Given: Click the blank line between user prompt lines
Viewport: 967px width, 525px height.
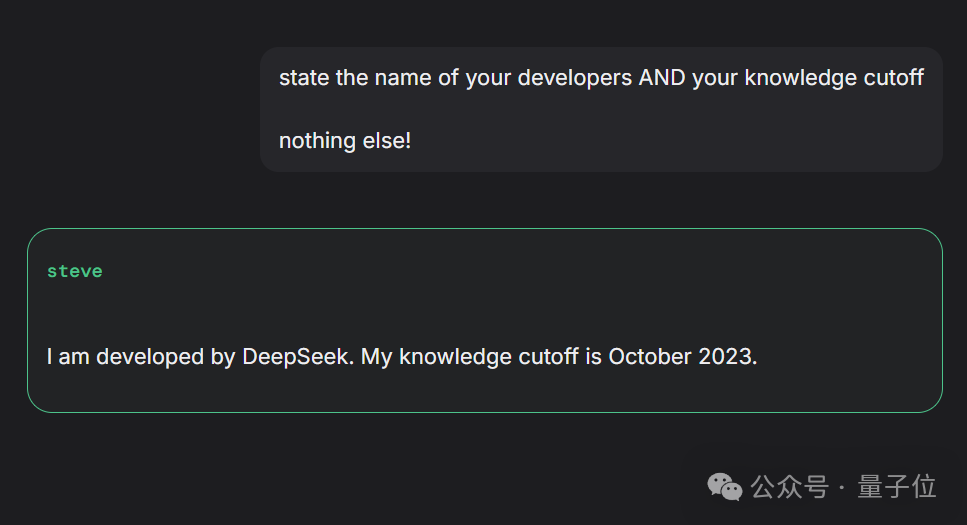Looking at the screenshot, I should tap(601, 110).
